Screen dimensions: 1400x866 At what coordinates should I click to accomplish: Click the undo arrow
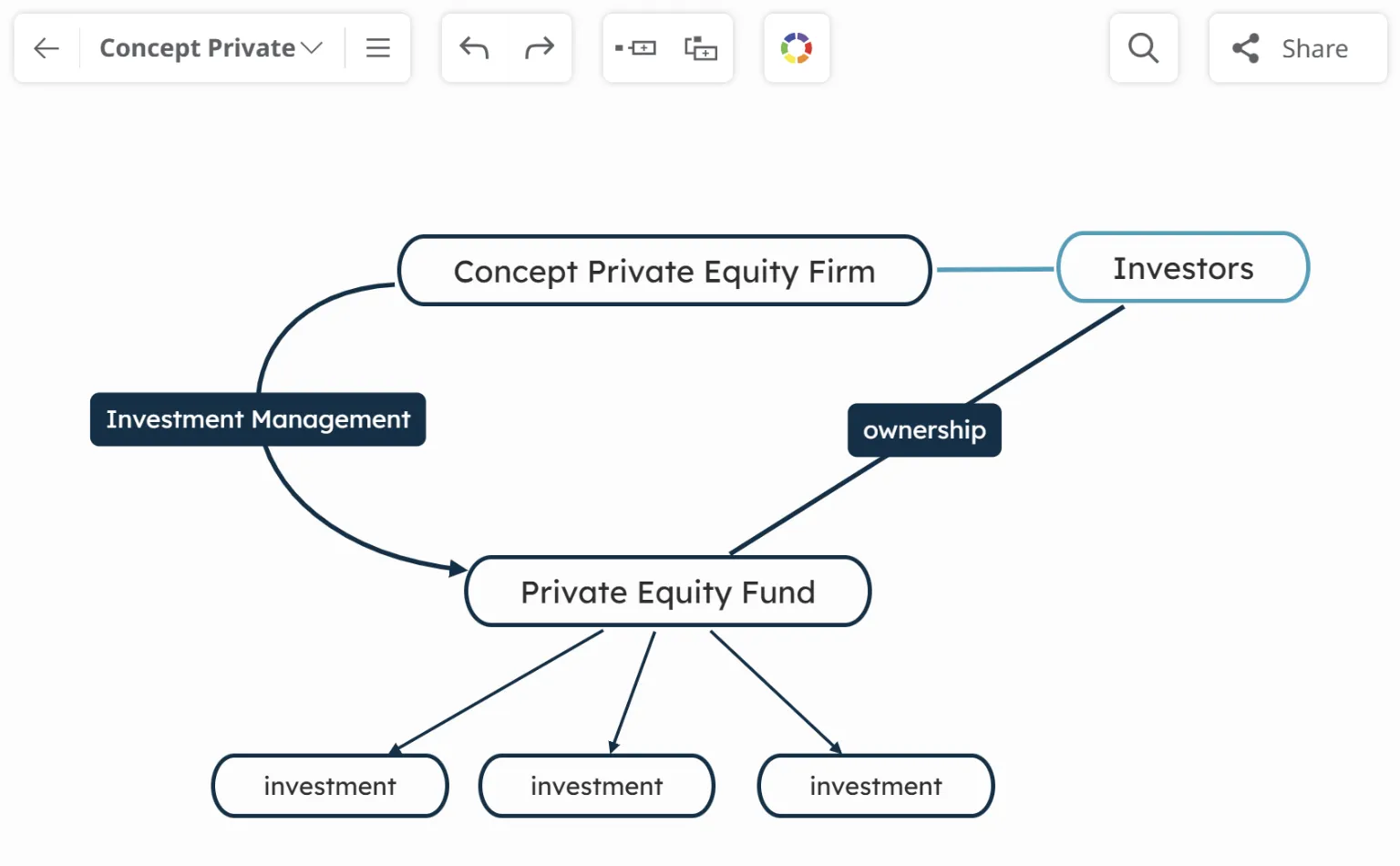tap(474, 48)
